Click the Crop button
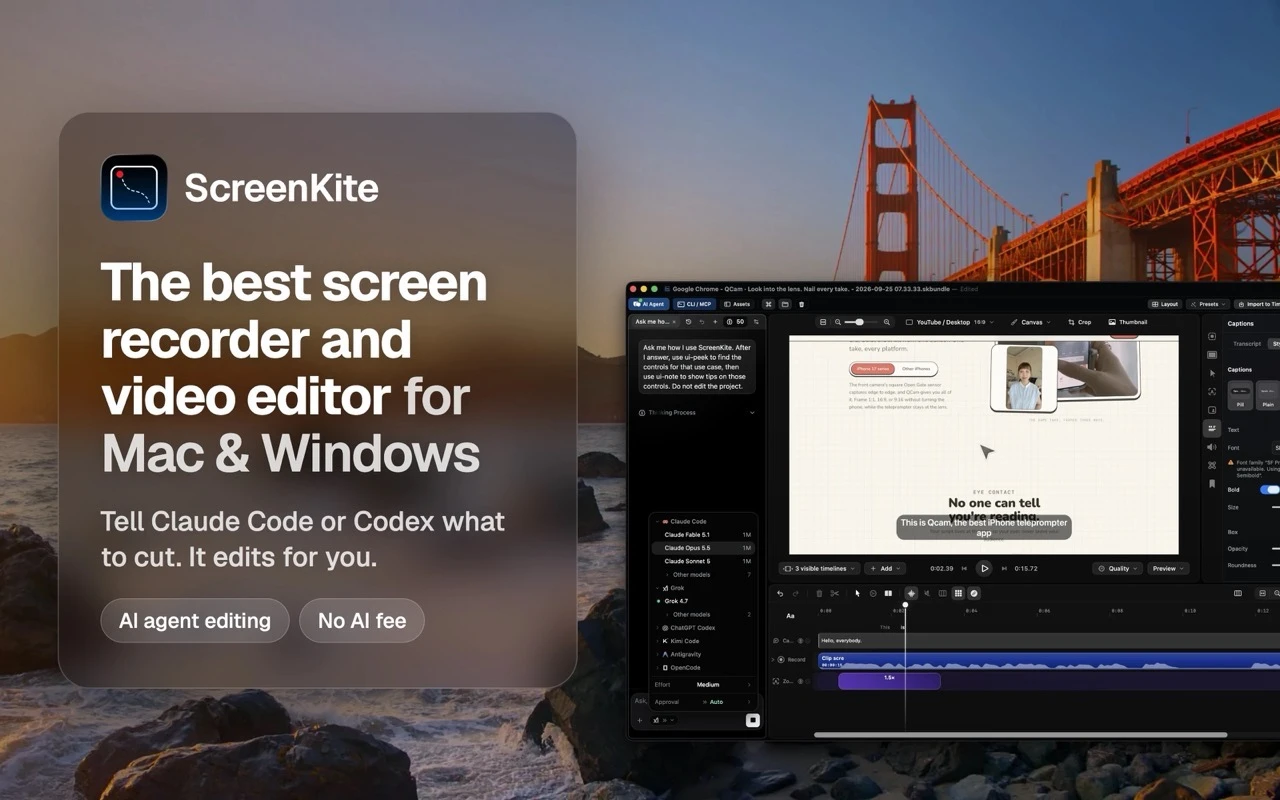1280x800 pixels. pos(1079,322)
